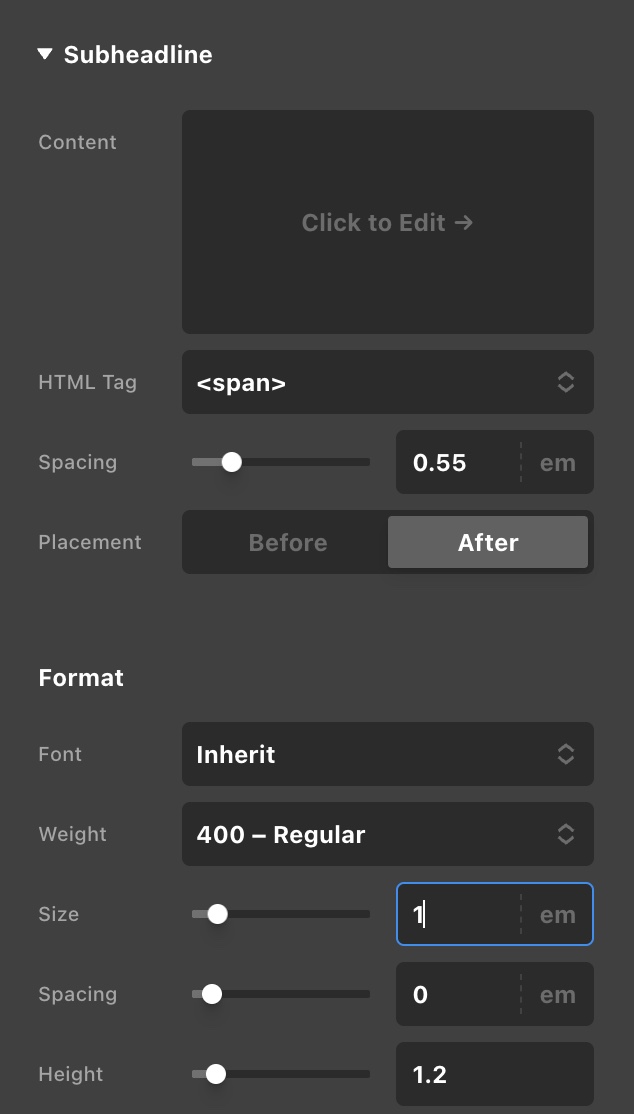
Task: Click the Weight dropdown chevron arrows icon
Action: tap(566, 834)
